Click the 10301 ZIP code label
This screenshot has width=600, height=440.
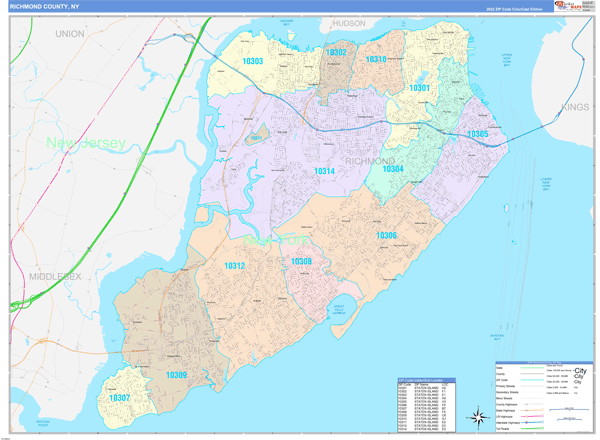[419, 88]
